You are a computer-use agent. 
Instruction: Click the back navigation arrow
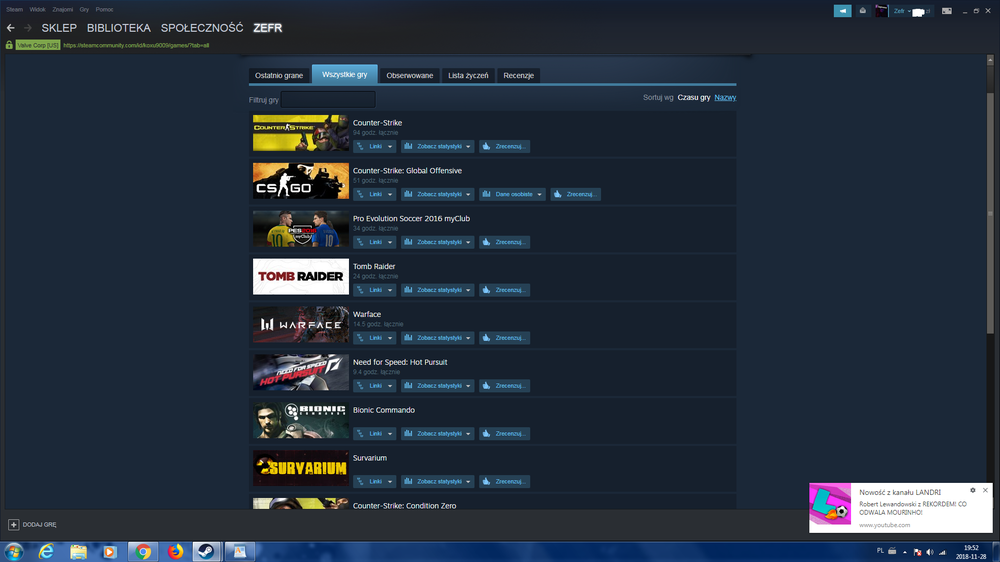pyautogui.click(x=11, y=28)
